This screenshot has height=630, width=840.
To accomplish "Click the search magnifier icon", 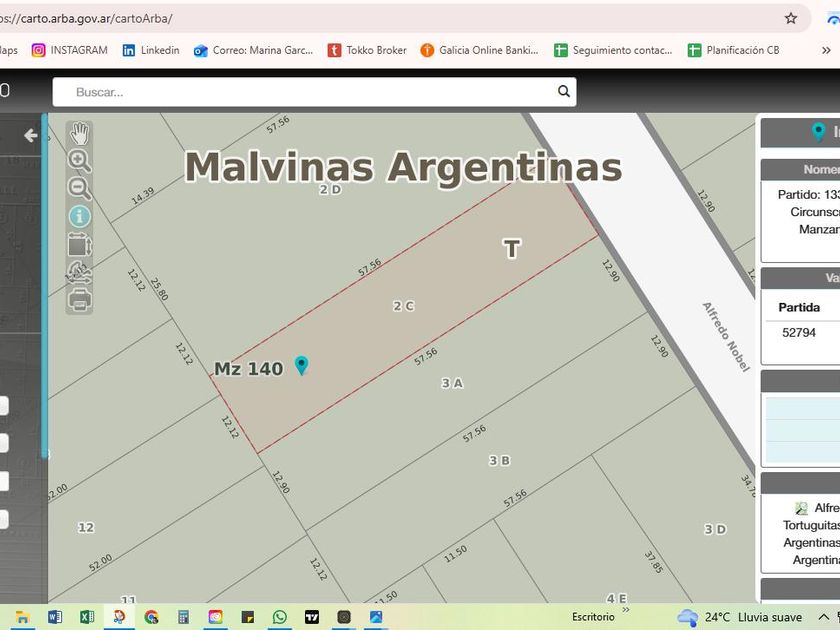I will point(564,92).
